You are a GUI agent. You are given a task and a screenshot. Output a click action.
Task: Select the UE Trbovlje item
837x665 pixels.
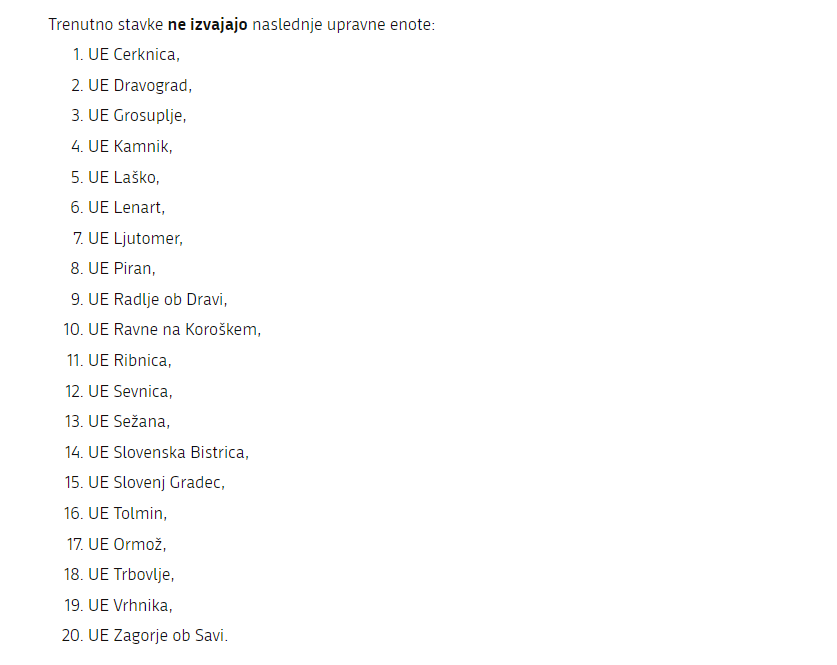131,574
